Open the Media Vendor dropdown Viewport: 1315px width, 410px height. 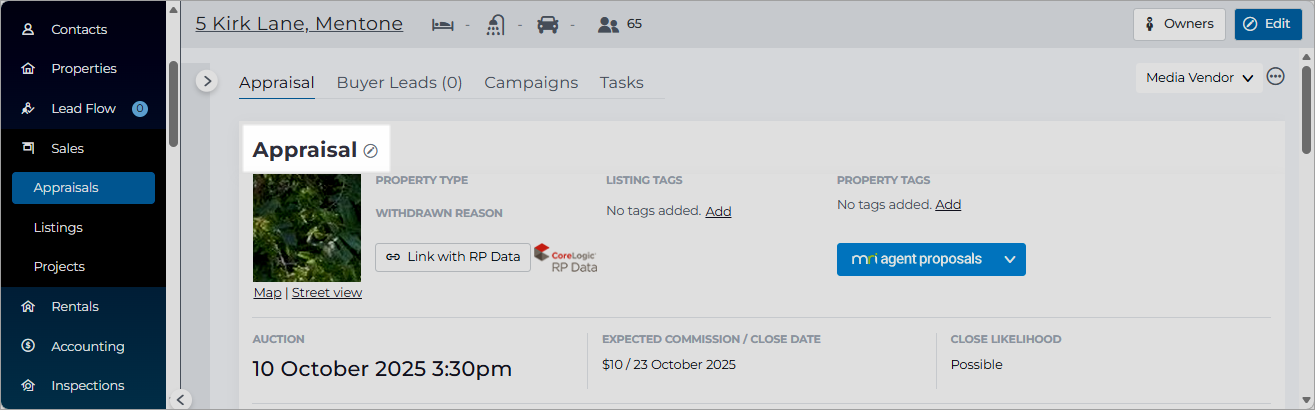pyautogui.click(x=1199, y=77)
